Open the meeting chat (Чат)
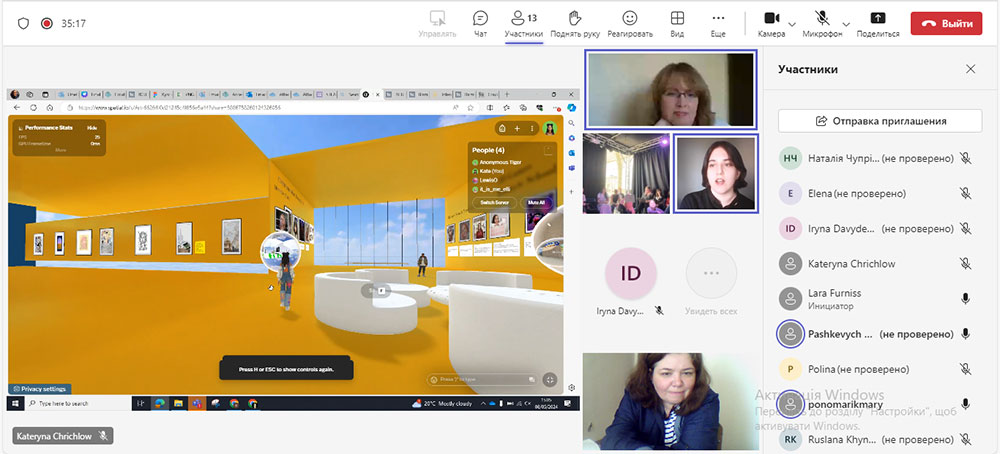Screen dimensions: 1000x454 pyautogui.click(x=480, y=24)
